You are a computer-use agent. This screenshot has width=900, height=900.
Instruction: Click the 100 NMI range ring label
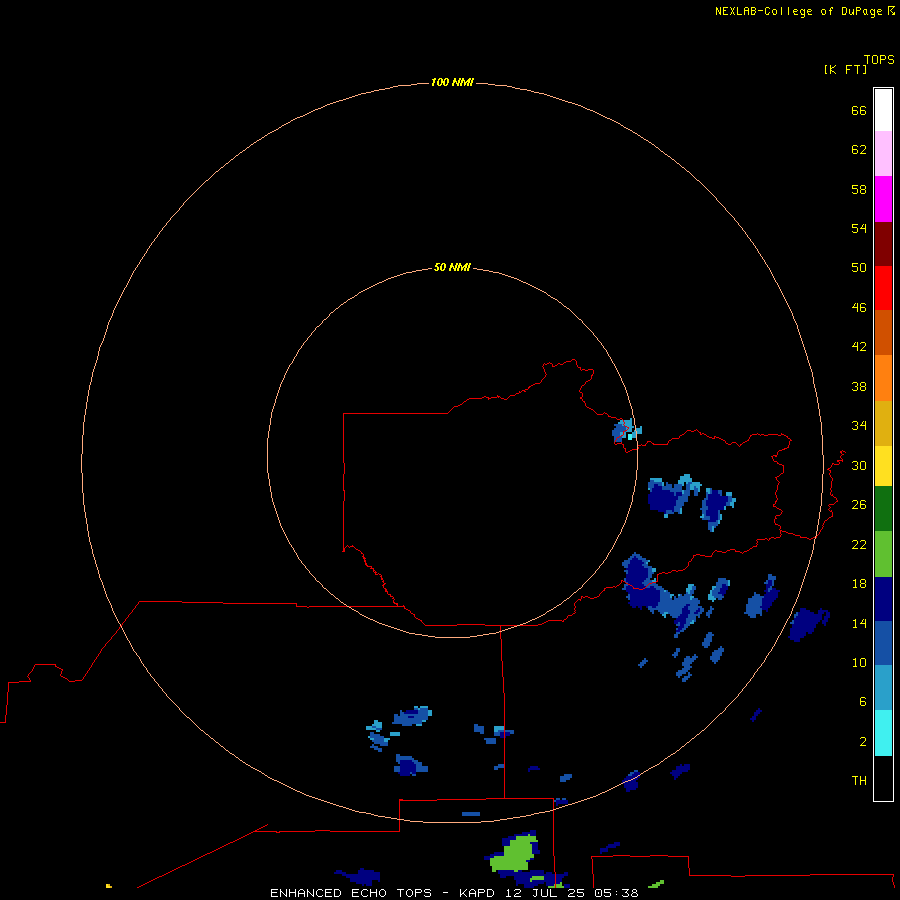[x=452, y=83]
